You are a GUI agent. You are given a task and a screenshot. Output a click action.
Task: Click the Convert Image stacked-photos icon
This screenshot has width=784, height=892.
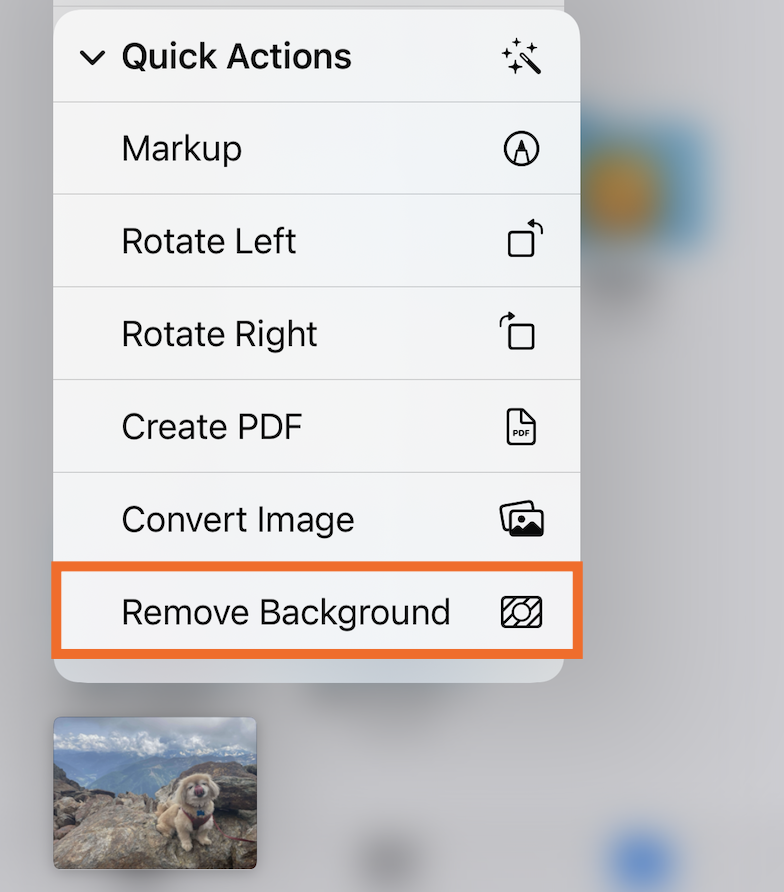point(522,519)
